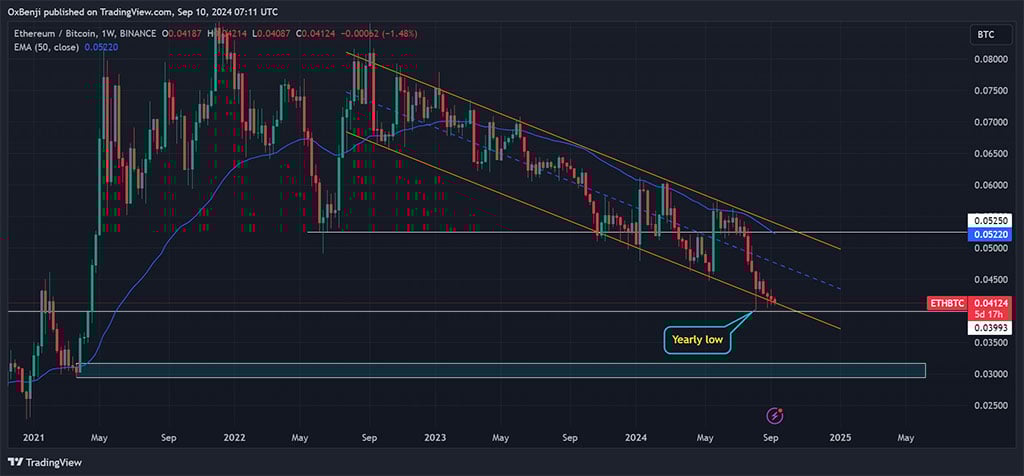This screenshot has width=1024, height=476.
Task: Select the ETHBTC price label
Action: point(946,303)
